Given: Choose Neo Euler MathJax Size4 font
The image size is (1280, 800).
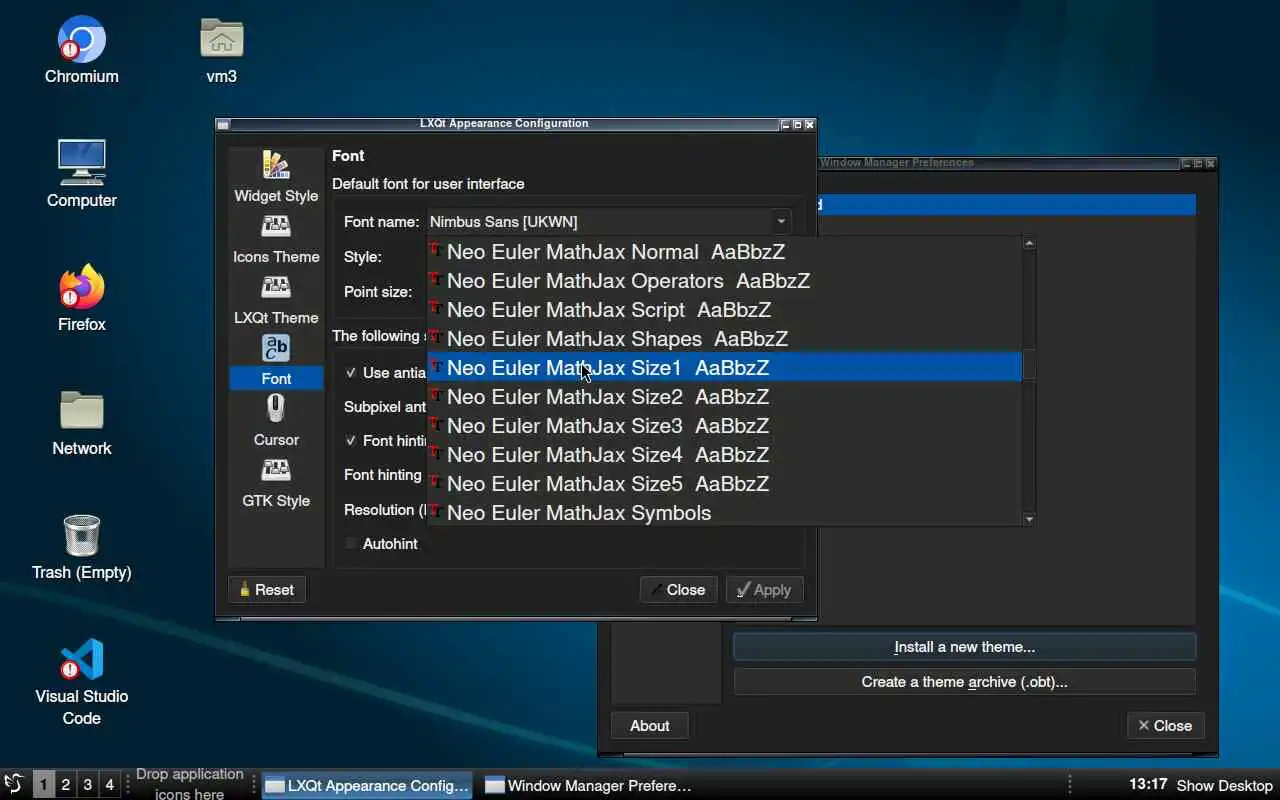Looking at the screenshot, I should (x=725, y=455).
